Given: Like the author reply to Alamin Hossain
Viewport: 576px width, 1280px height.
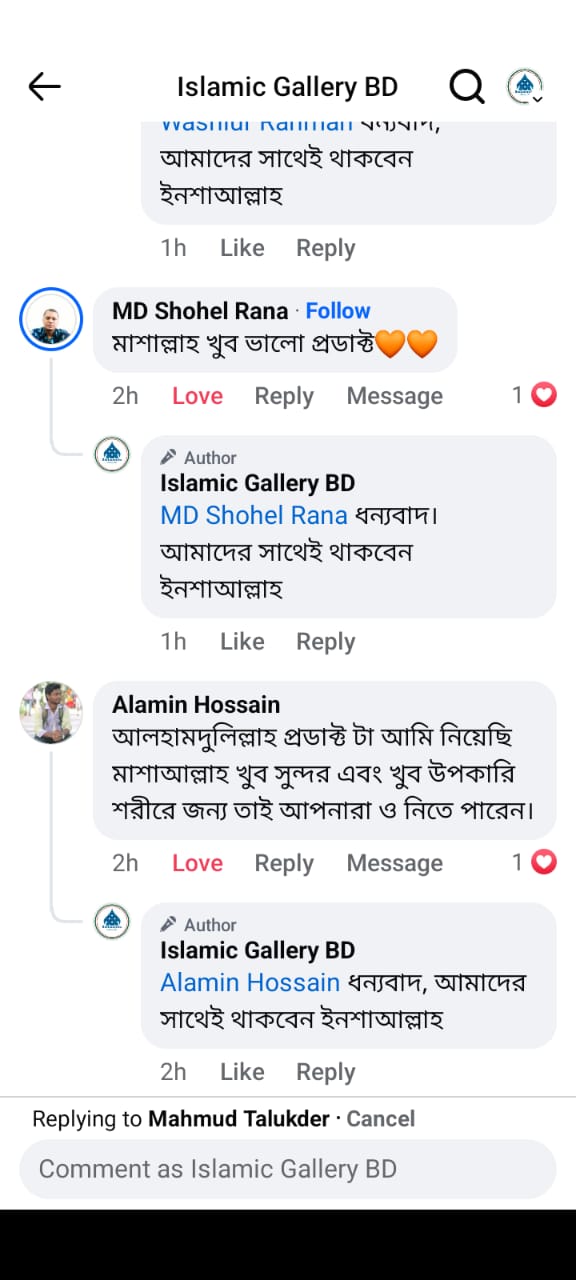Looking at the screenshot, I should tap(242, 1072).
